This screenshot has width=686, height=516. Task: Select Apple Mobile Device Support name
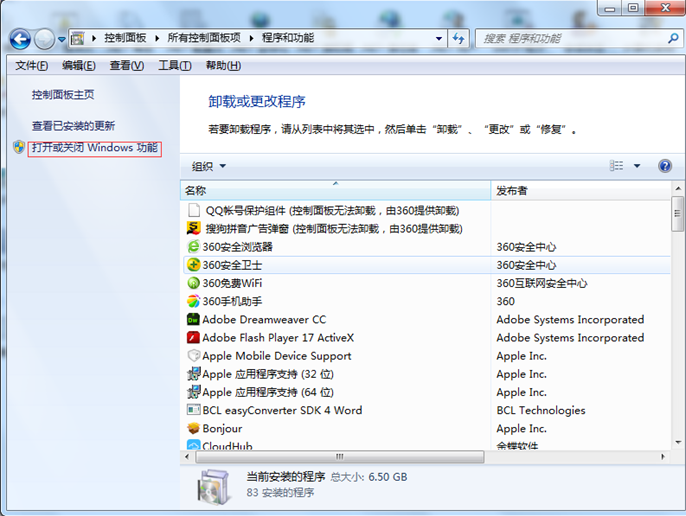coord(277,356)
